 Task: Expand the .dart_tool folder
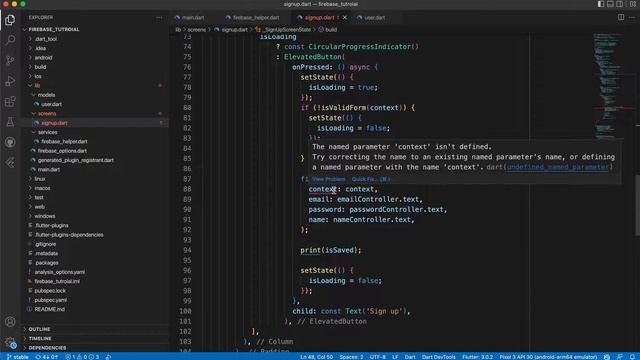(46, 39)
